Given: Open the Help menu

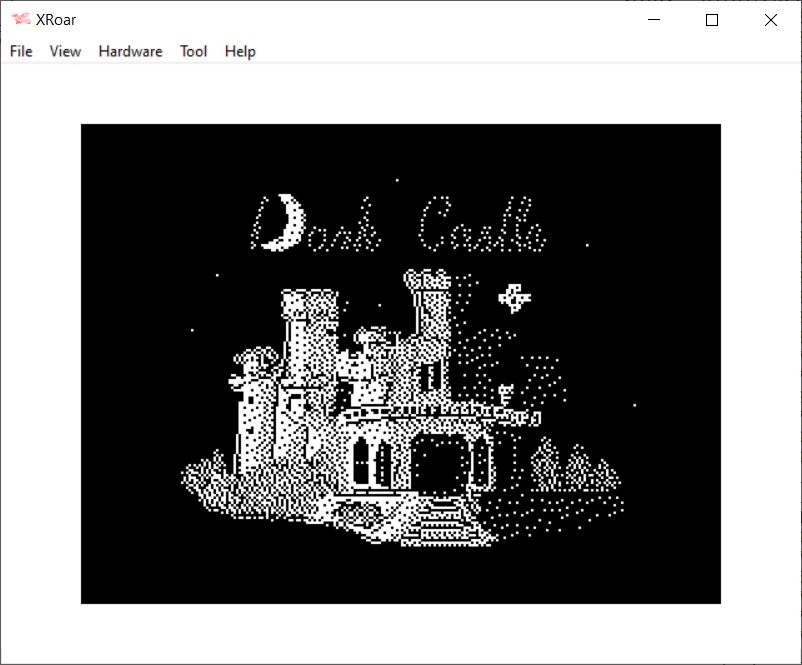Looking at the screenshot, I should click(x=240, y=51).
